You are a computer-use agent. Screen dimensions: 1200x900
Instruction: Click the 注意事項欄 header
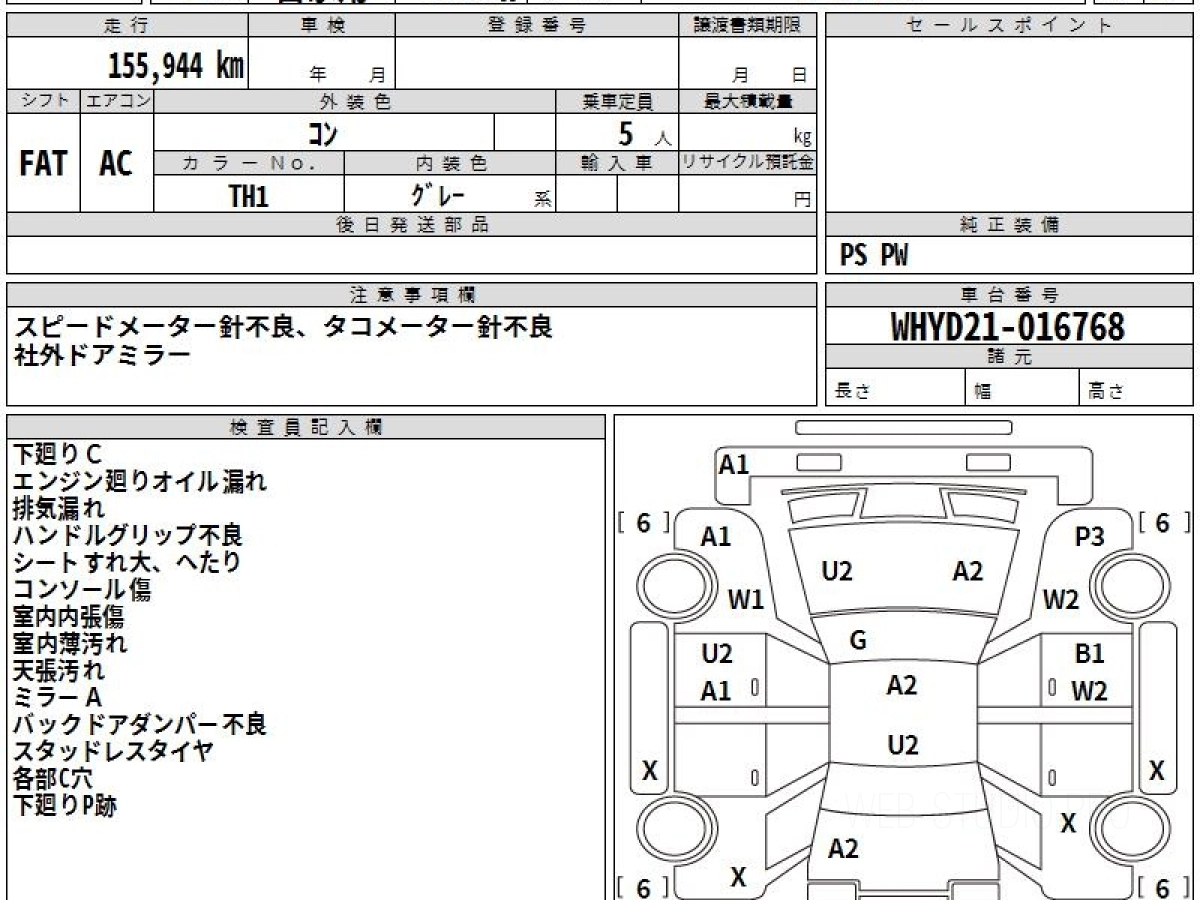(411, 295)
